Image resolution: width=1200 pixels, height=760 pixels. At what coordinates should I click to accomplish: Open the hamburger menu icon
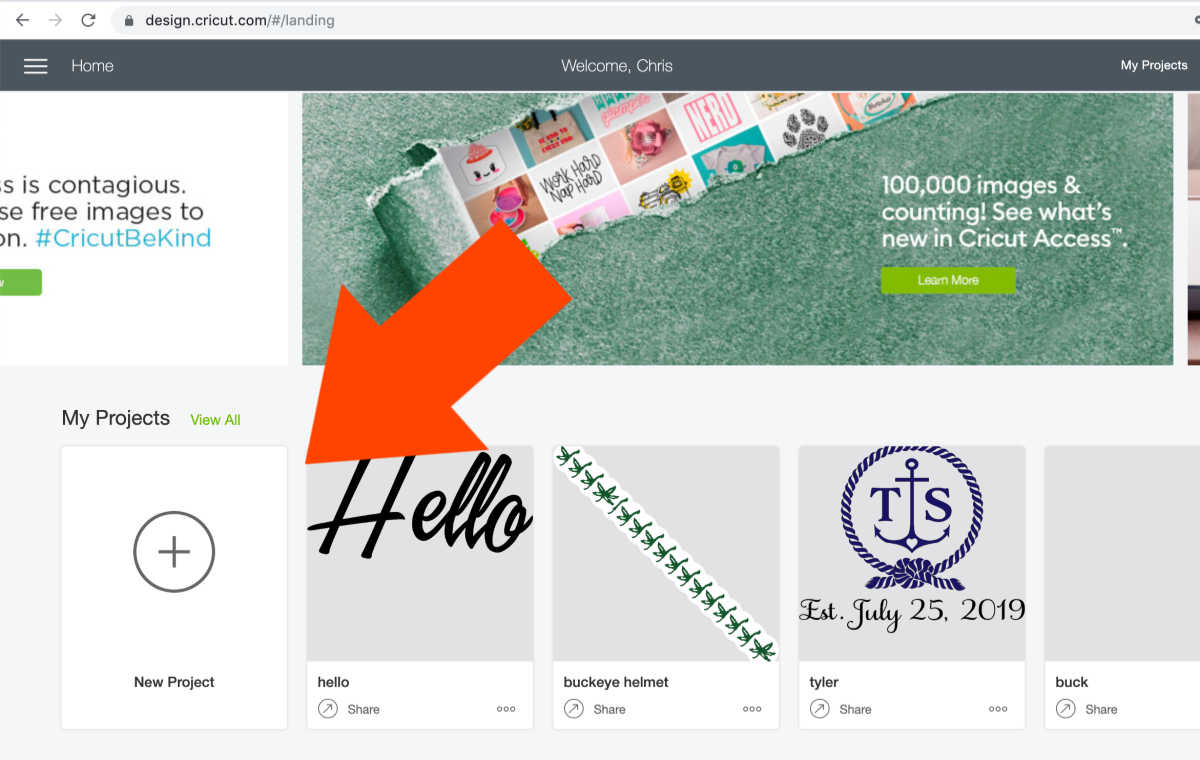36,66
